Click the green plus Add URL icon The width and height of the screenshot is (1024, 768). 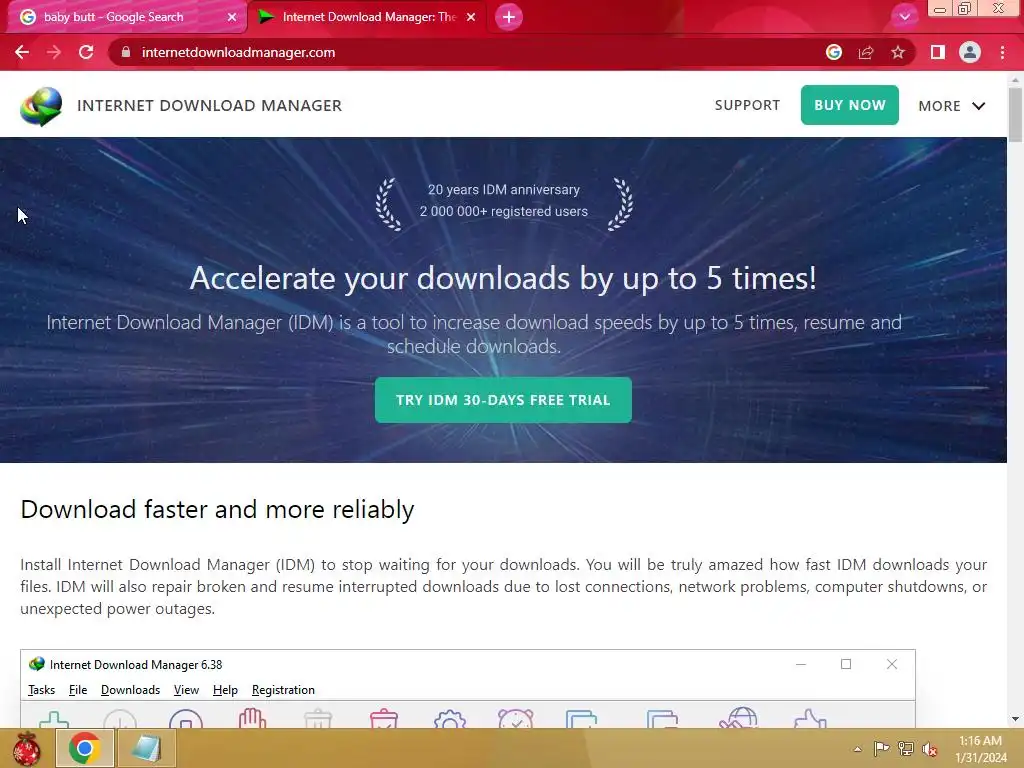pyautogui.click(x=54, y=719)
